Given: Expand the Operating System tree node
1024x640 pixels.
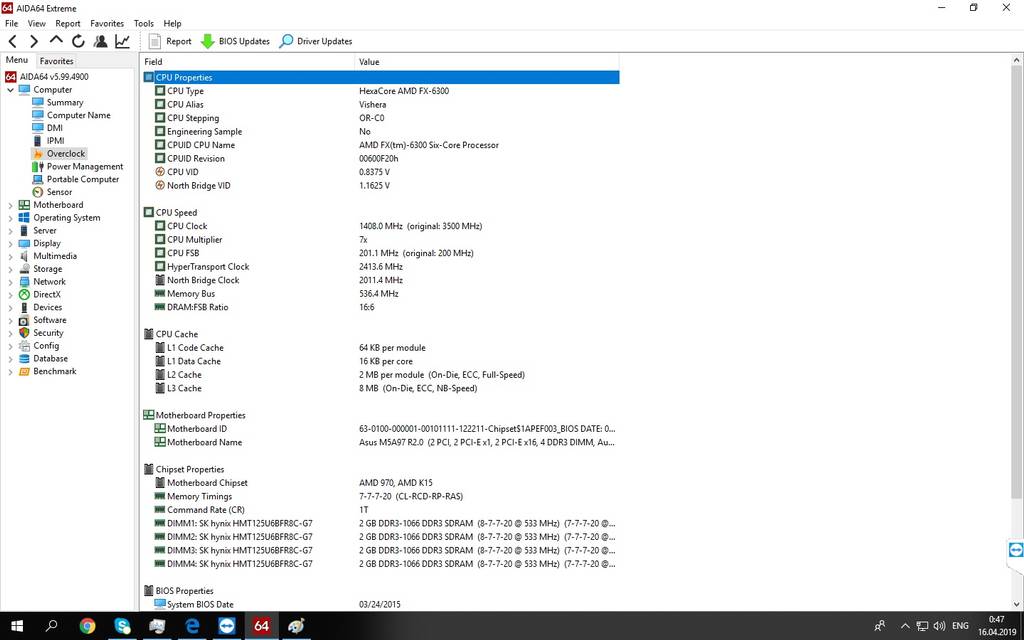Looking at the screenshot, I should click(x=10, y=218).
